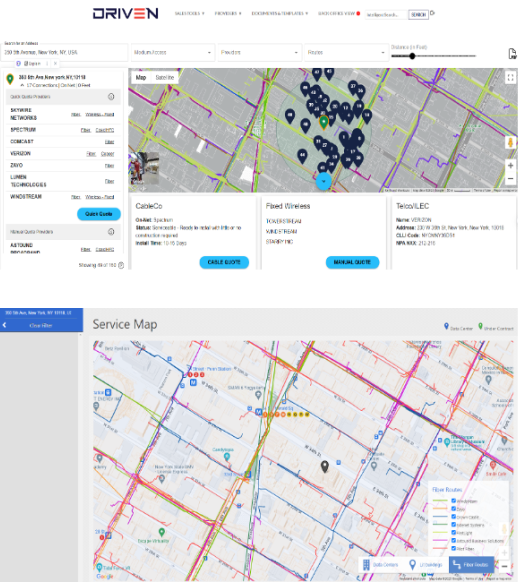Click Street View pegman on top map
Image resolution: width=518 pixels, height=582 pixels.
[x=511, y=143]
